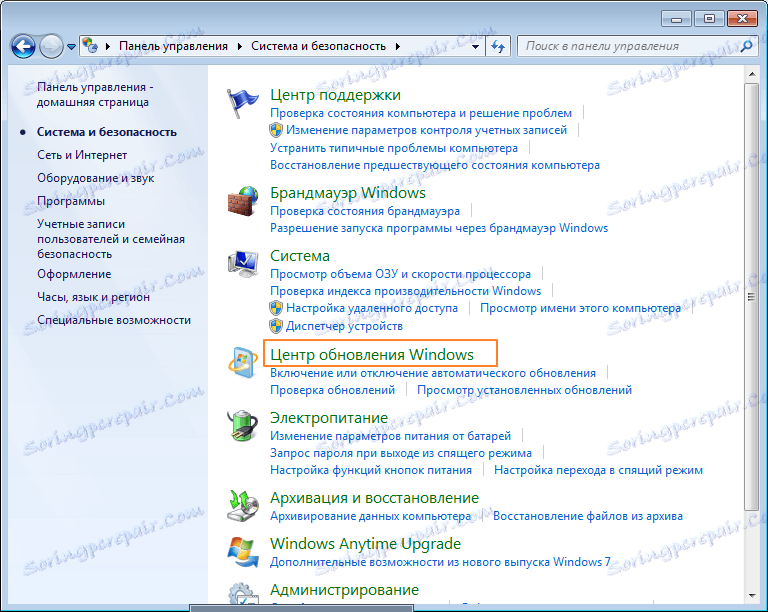Image resolution: width=768 pixels, height=612 pixels.
Task: Select 'Система и безопасность' breadcrumb segment
Action: pos(318,46)
